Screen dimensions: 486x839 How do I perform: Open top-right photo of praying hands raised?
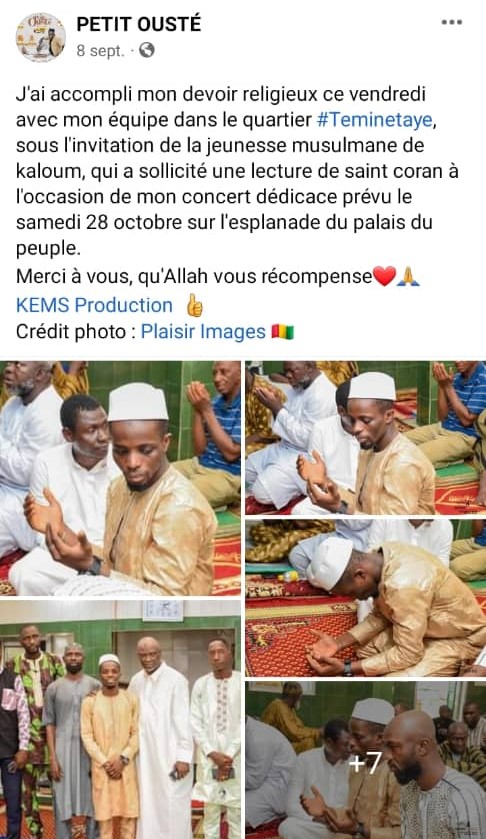click(x=366, y=438)
